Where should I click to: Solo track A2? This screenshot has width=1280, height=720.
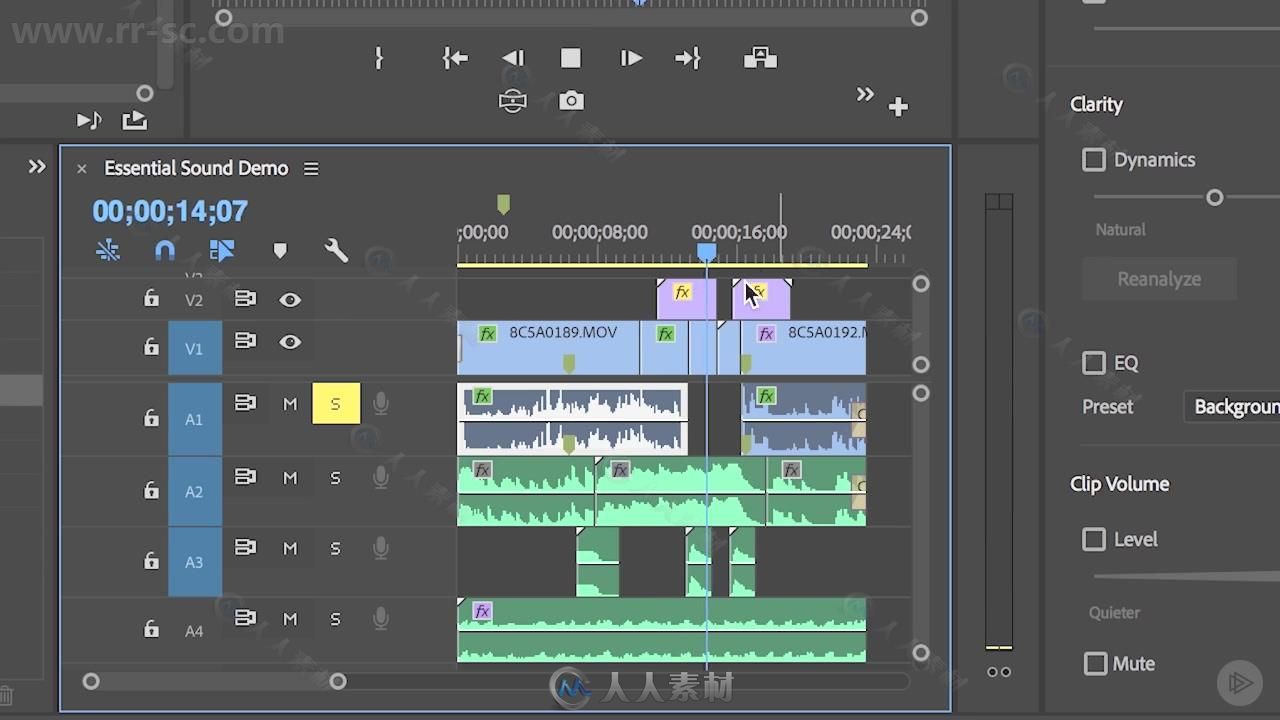point(335,478)
